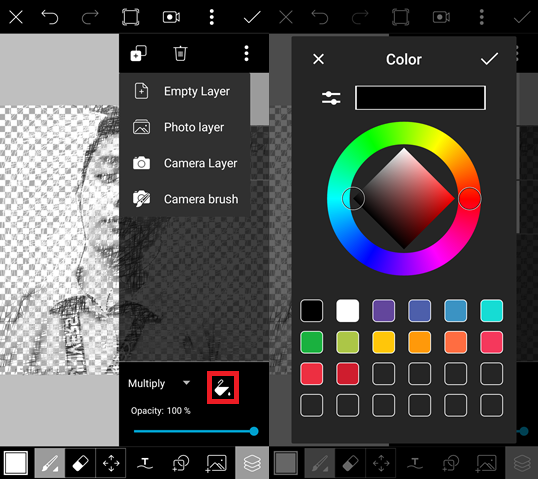Open the color sliders adjustment icon
This screenshot has width=538, height=479.
point(331,98)
